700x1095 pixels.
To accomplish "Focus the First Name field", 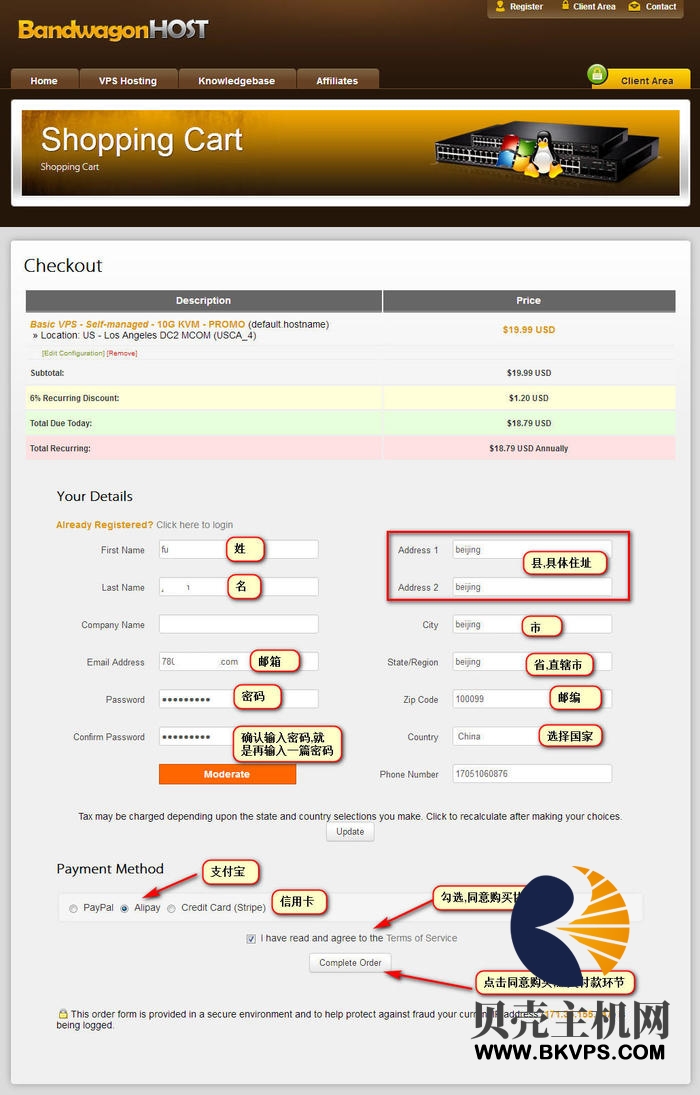I will pyautogui.click(x=238, y=549).
